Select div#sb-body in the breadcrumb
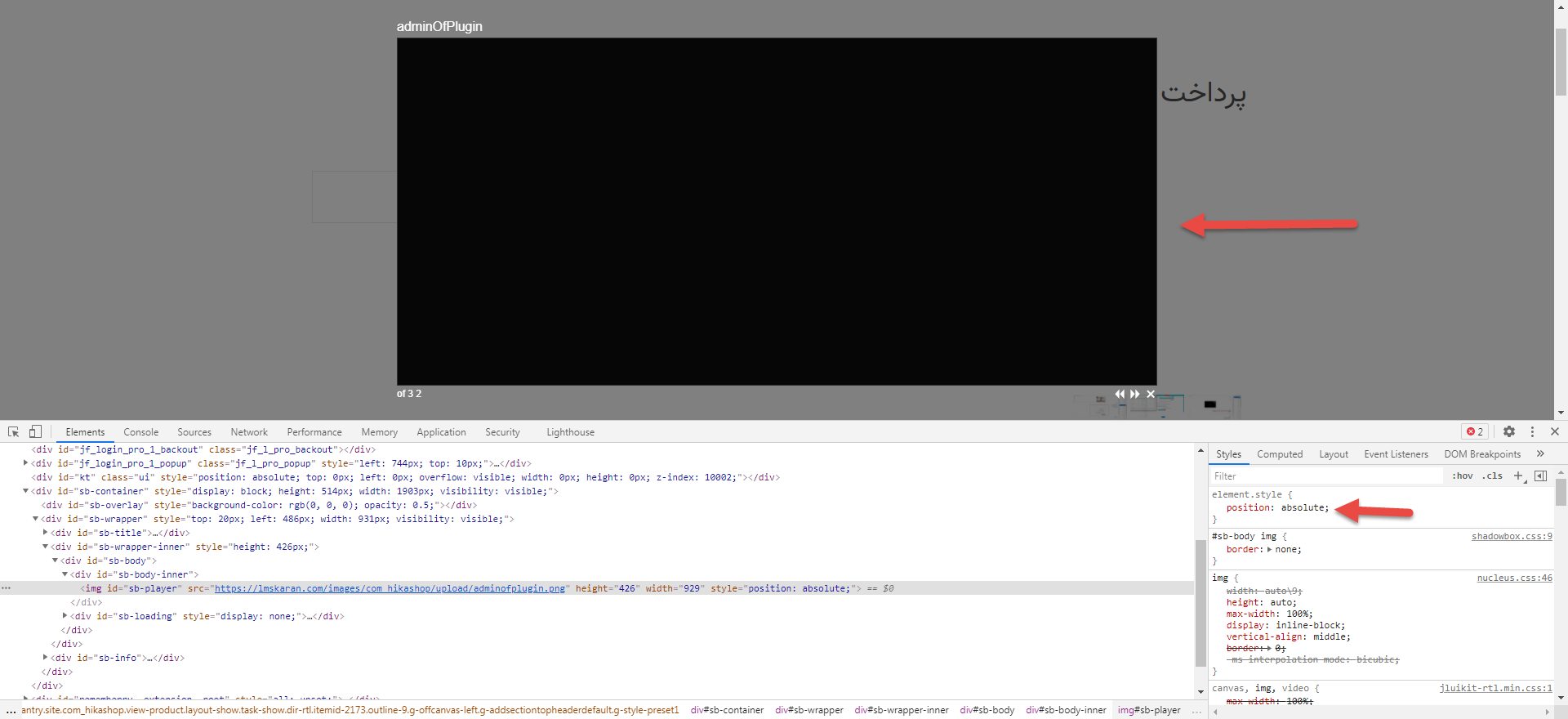1568x719 pixels. point(987,711)
